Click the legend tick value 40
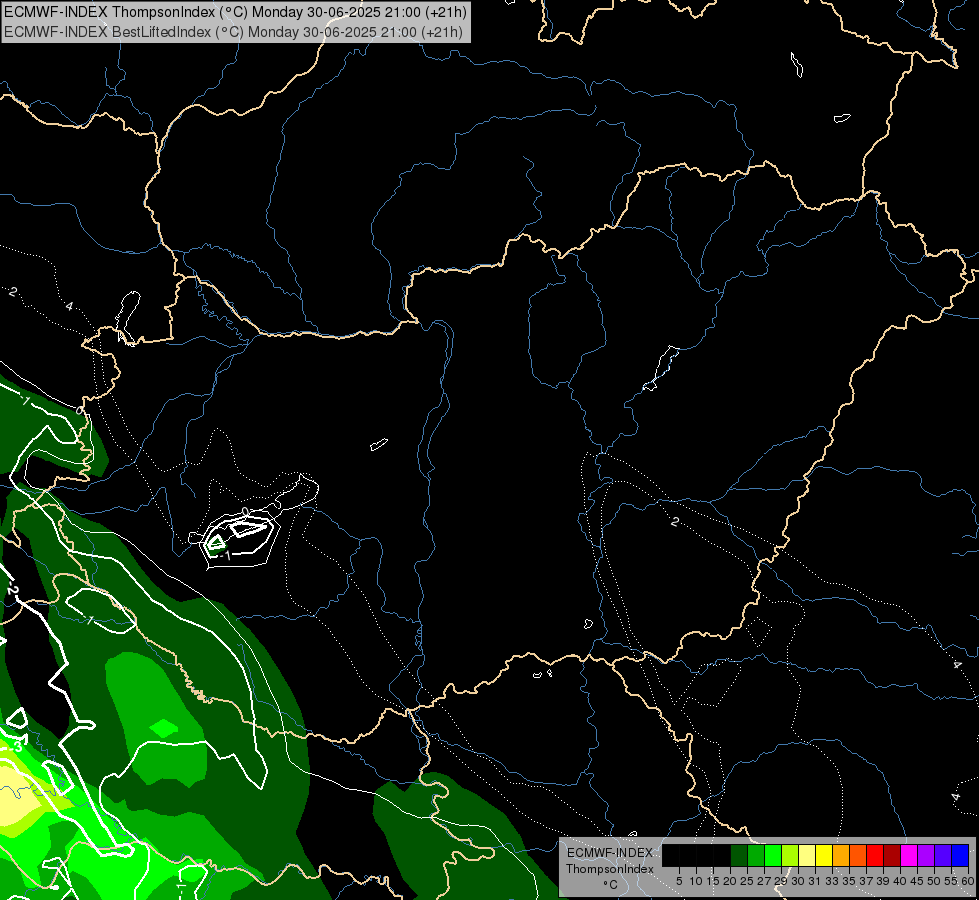Viewport: 979px width, 900px height. pyautogui.click(x=900, y=881)
